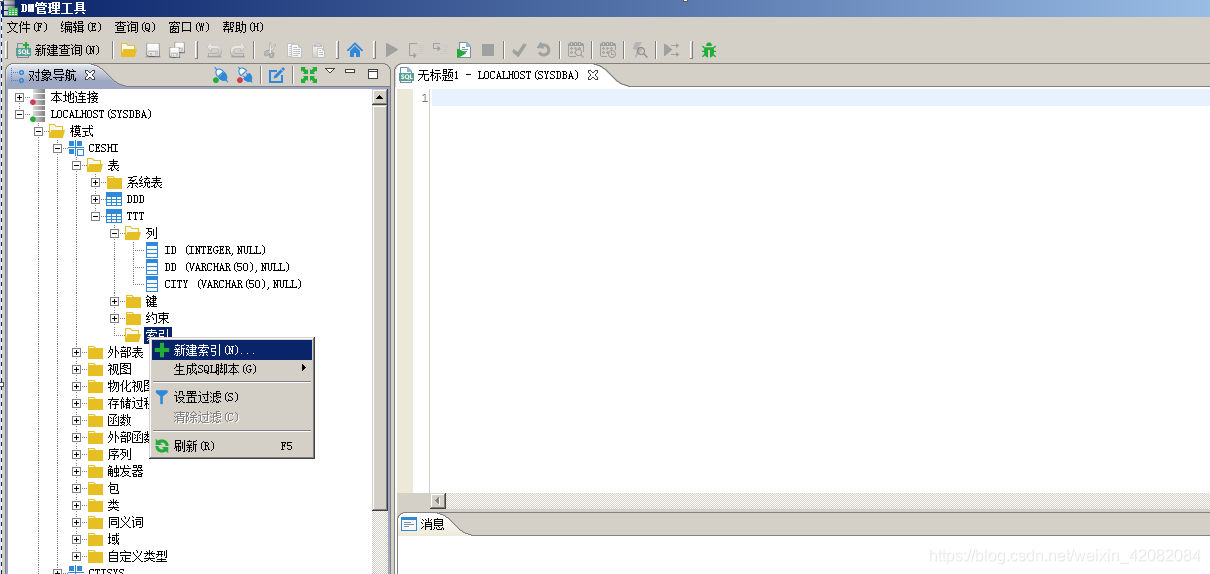This screenshot has height=574, width=1210.
Task: Close the 对象导航 tab
Action: click(x=89, y=75)
